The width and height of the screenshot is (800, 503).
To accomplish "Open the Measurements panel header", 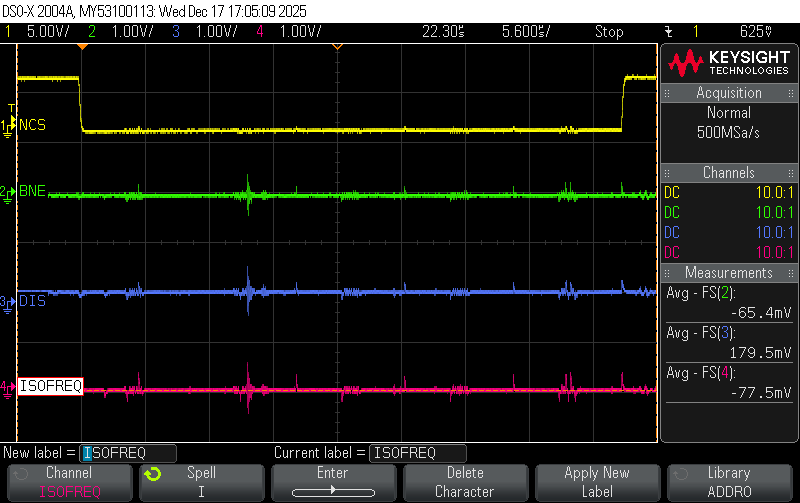I will [729, 273].
